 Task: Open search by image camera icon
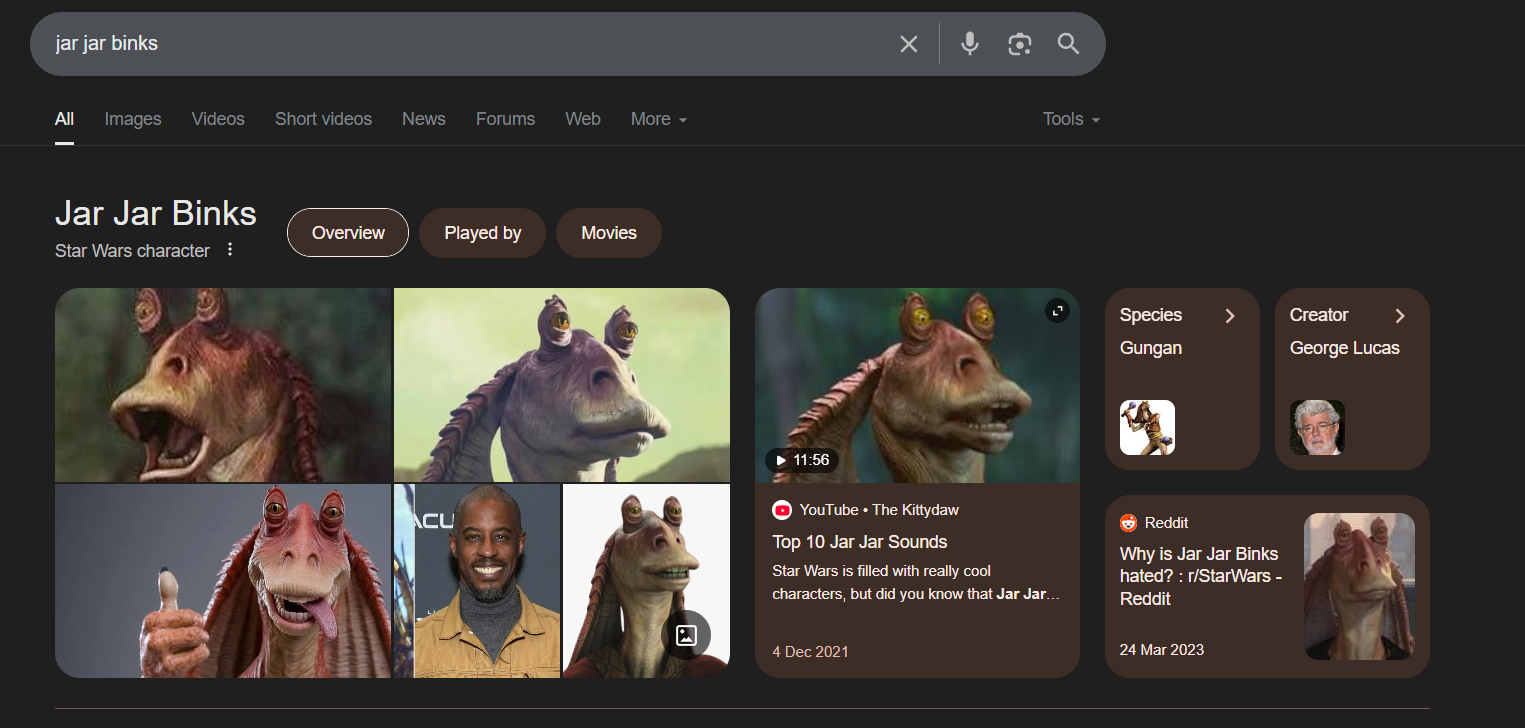(x=1019, y=44)
